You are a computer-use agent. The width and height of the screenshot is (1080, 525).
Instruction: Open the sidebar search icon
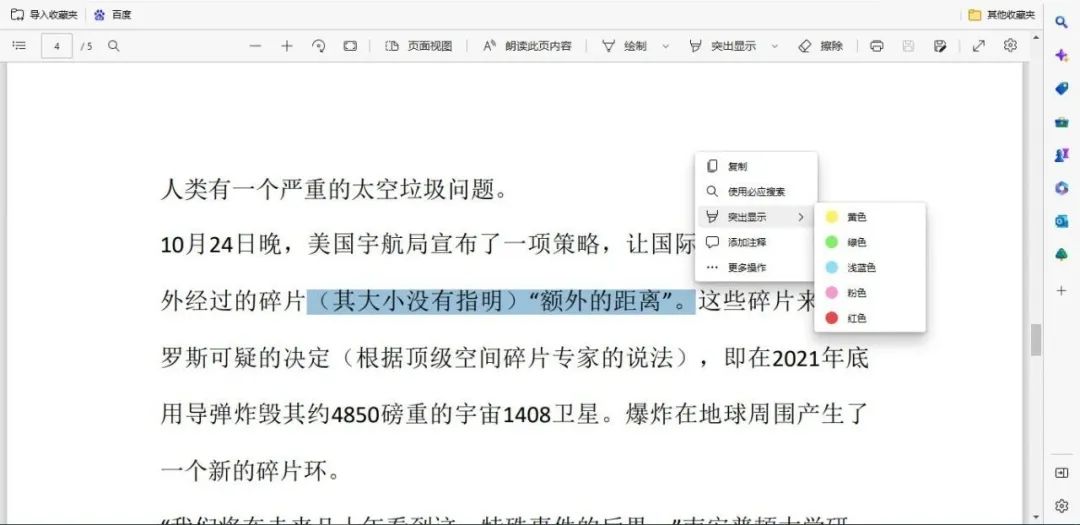point(1061,22)
